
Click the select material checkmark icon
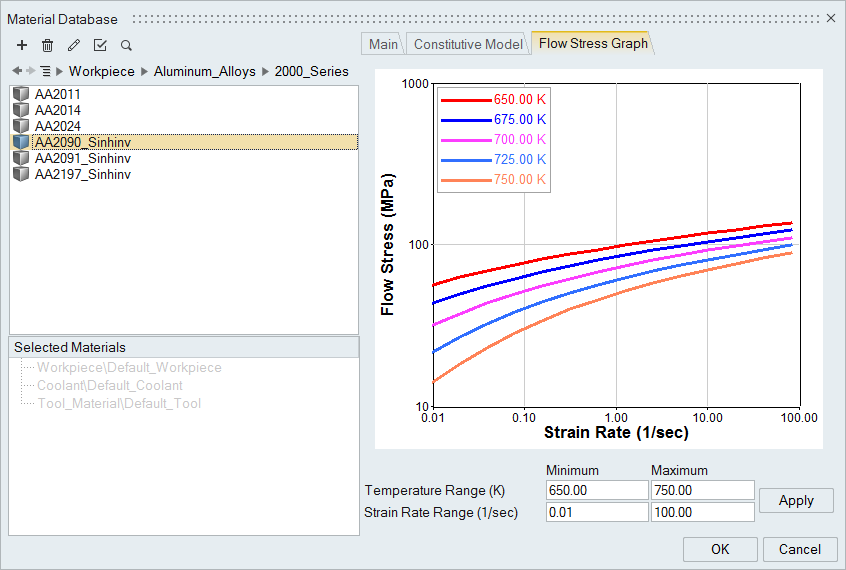coord(100,45)
